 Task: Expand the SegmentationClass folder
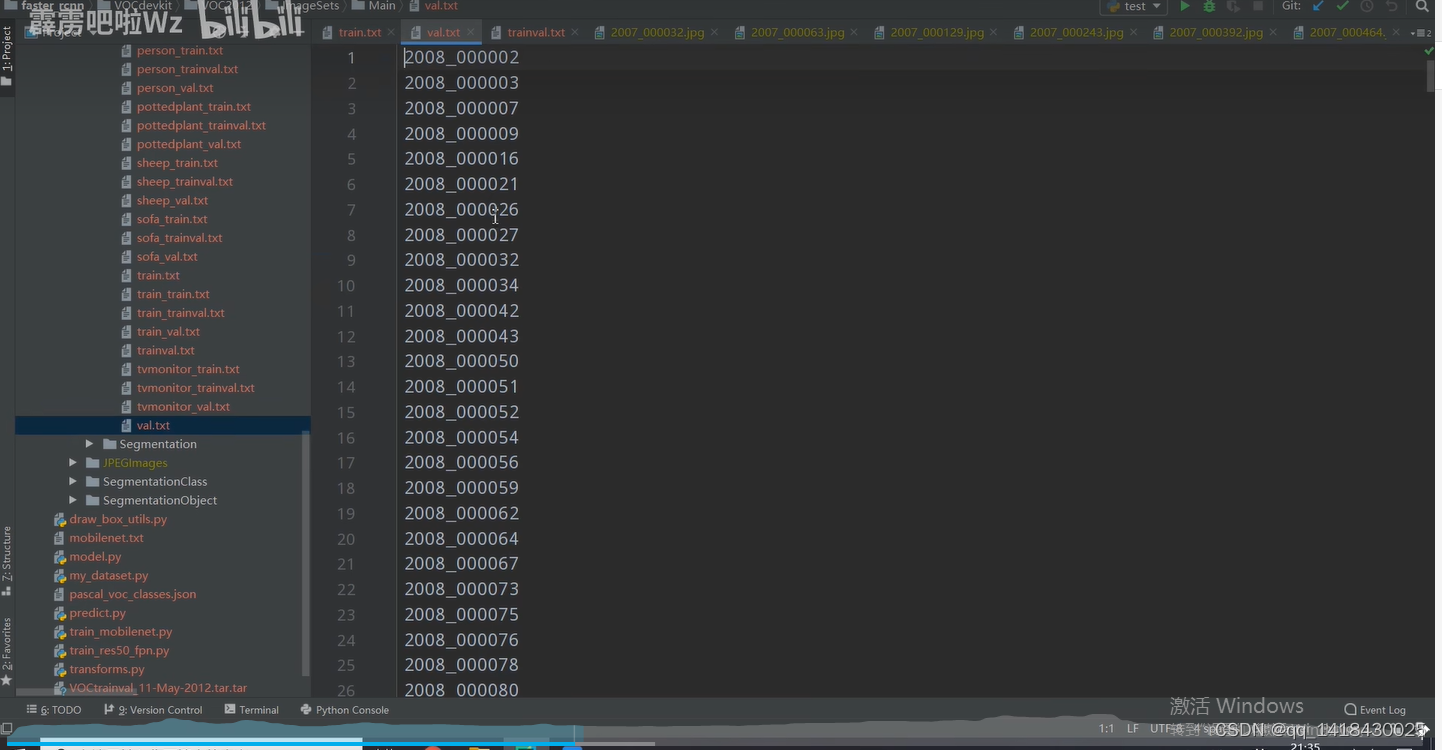click(73, 481)
